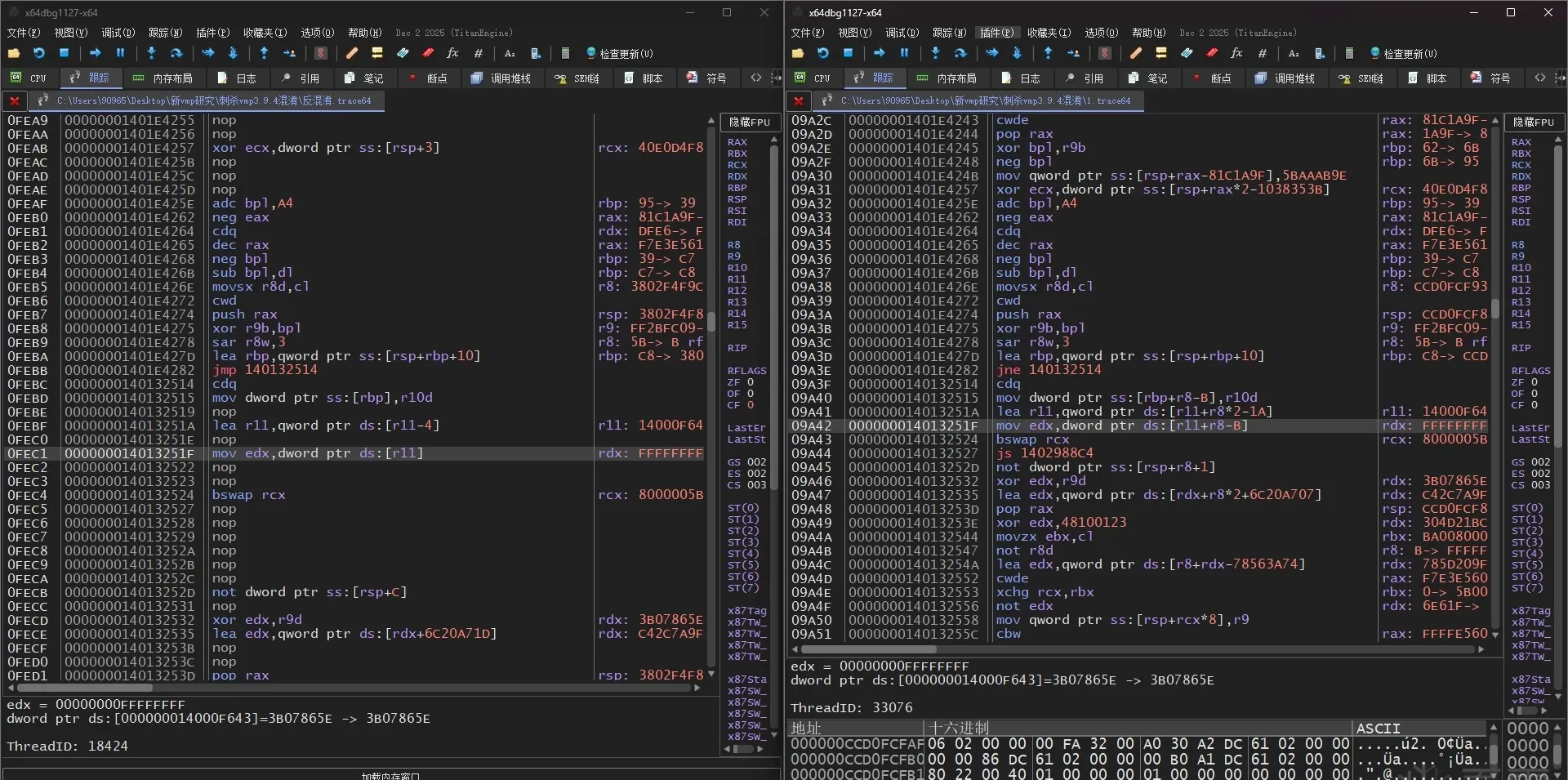Image resolution: width=1568 pixels, height=780 pixels.
Task: Select the jmp 140132514 row in left window
Action: 355,370
